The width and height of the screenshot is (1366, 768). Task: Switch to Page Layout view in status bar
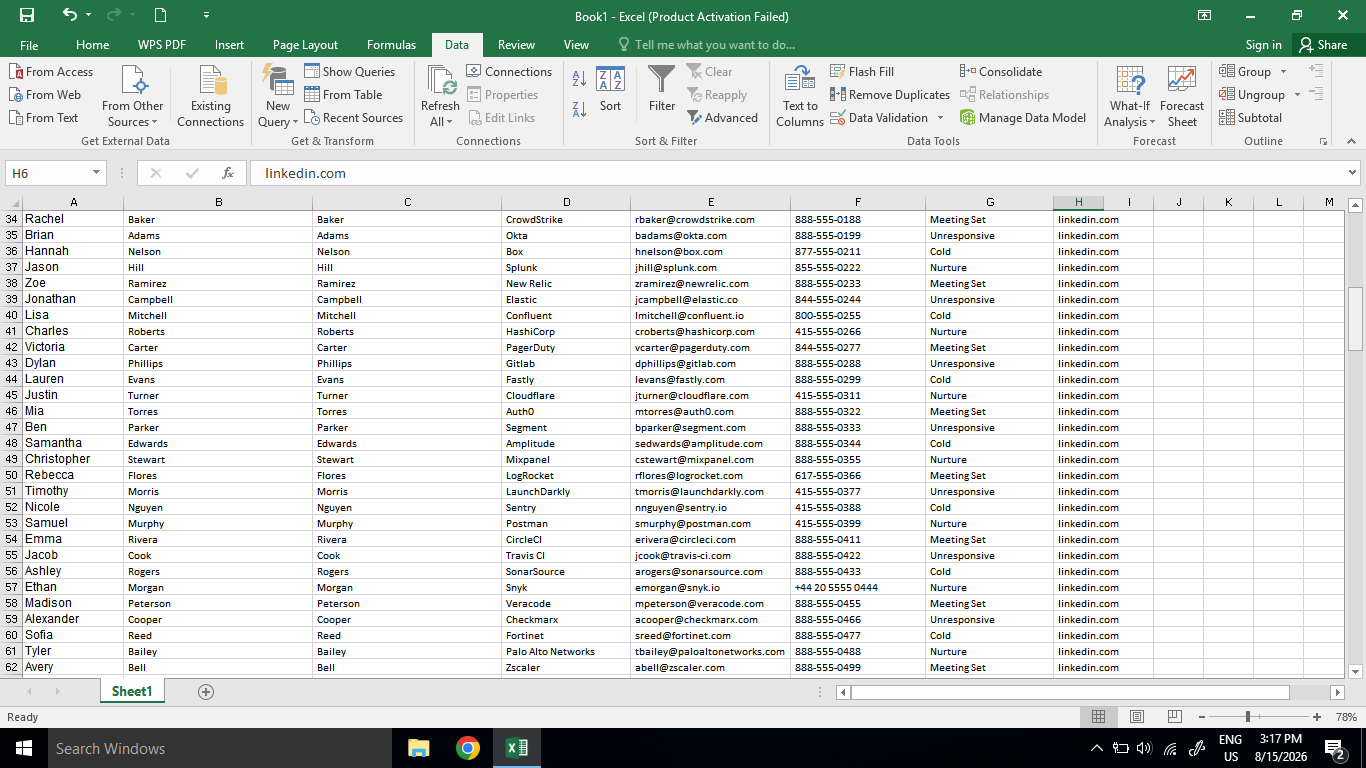pyautogui.click(x=1137, y=717)
